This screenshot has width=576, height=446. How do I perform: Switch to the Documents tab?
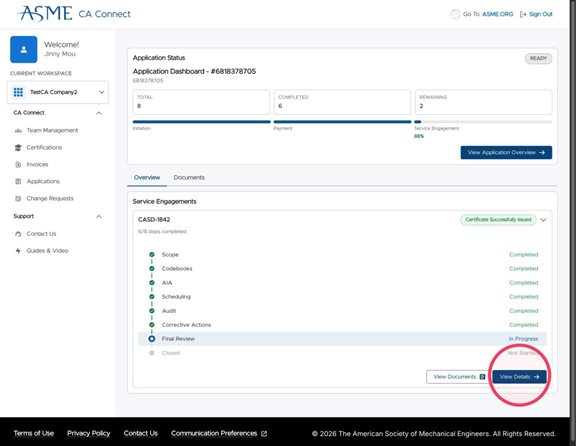[189, 177]
